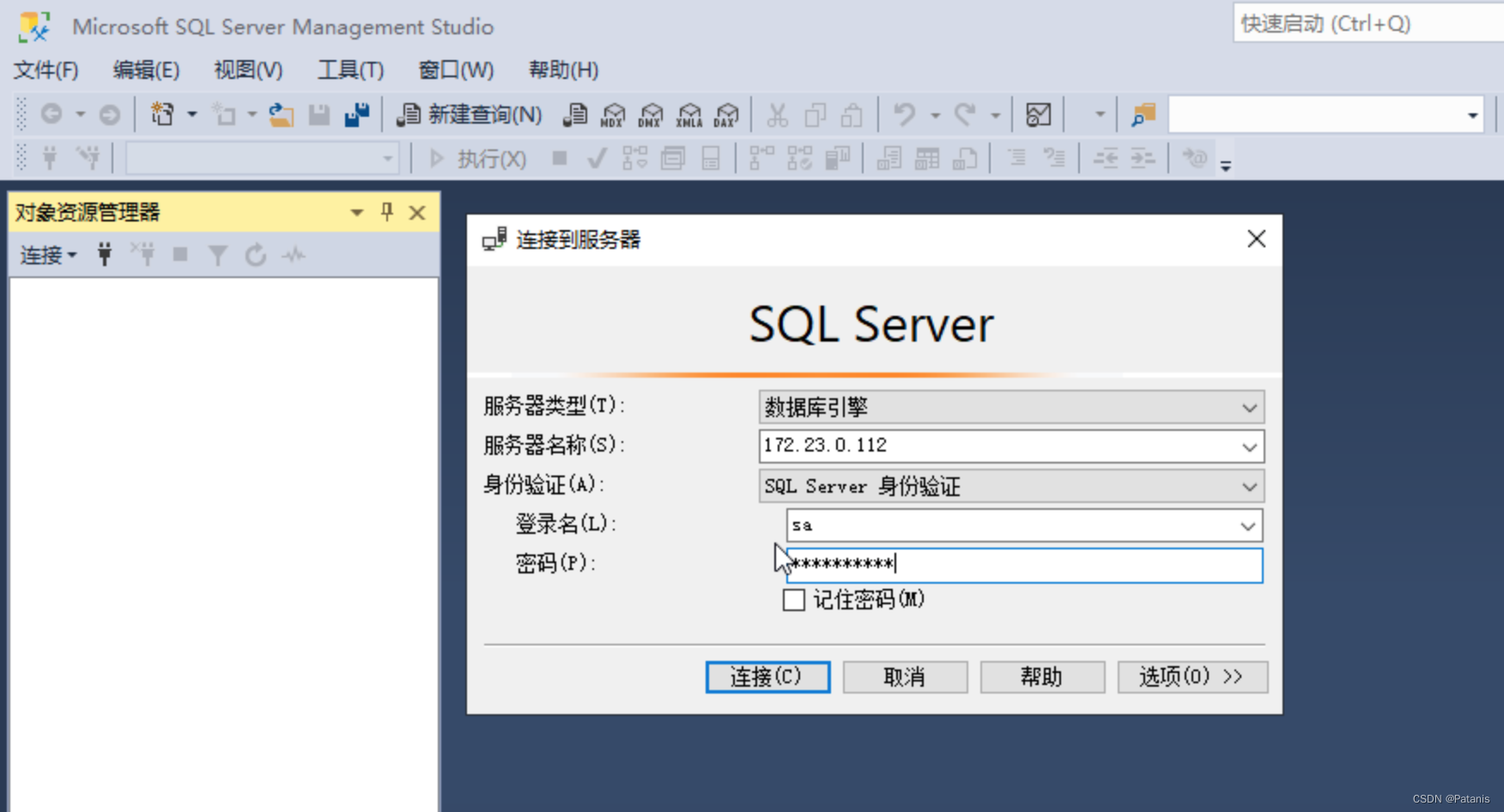Close the Connect to Server dialog

pyautogui.click(x=1257, y=239)
